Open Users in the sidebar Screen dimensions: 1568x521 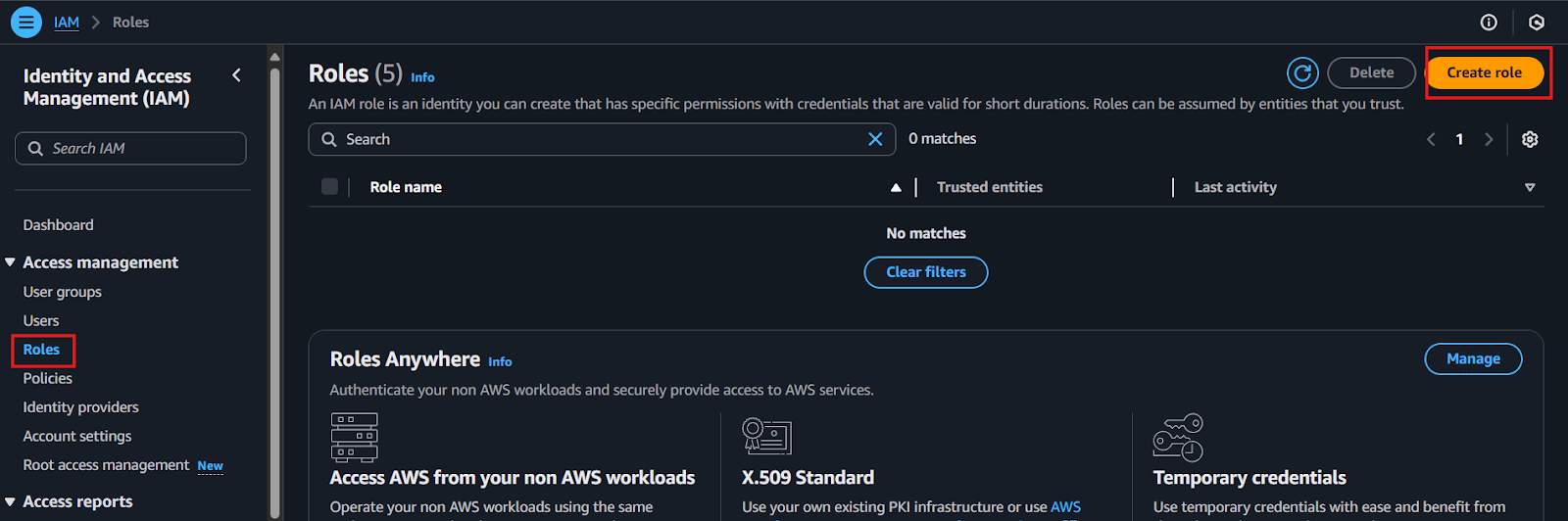point(41,320)
